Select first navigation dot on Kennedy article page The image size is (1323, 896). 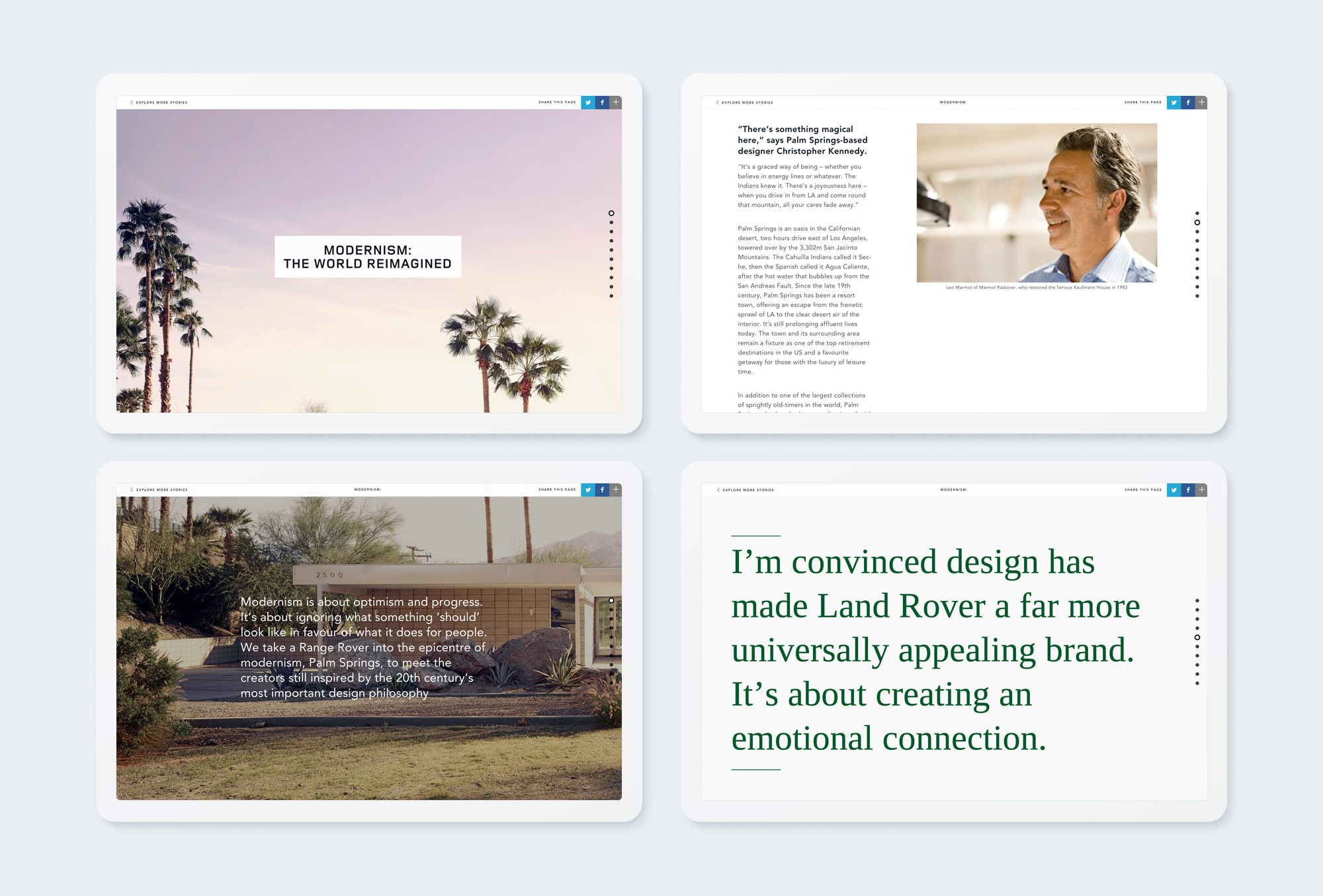coord(1197,213)
